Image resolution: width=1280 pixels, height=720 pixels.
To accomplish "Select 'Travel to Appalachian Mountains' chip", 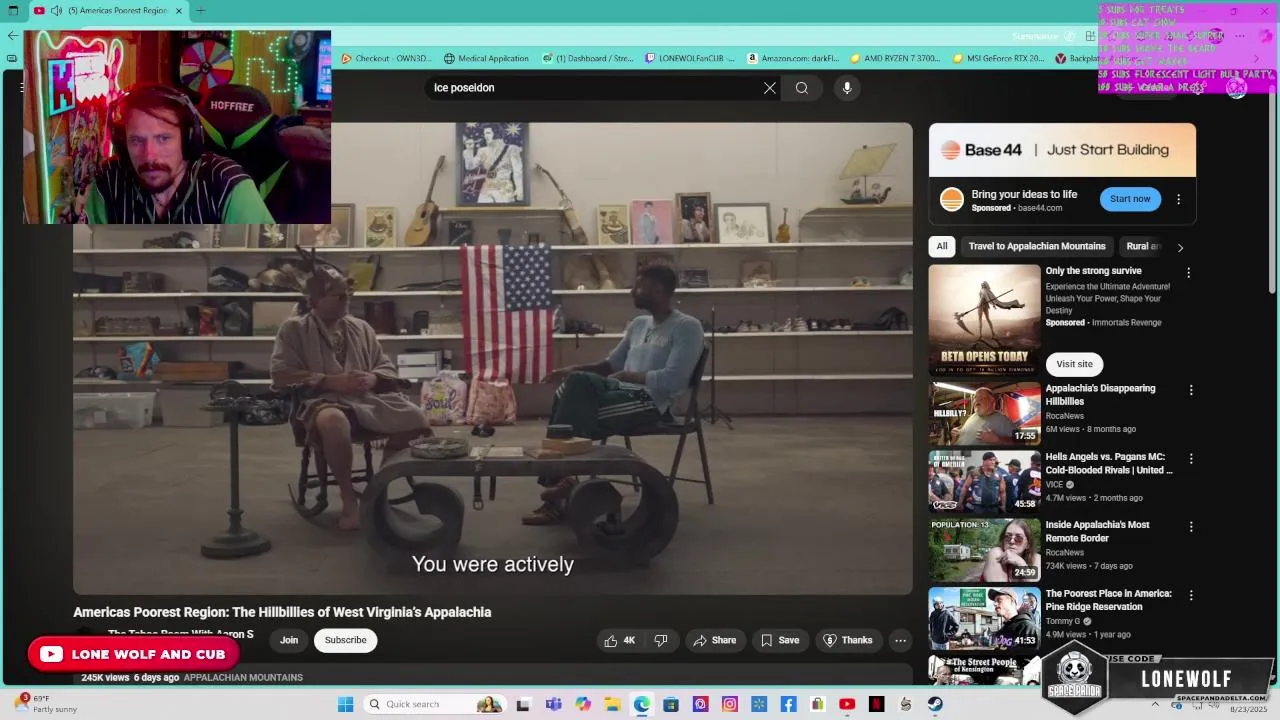I will 1037,246.
